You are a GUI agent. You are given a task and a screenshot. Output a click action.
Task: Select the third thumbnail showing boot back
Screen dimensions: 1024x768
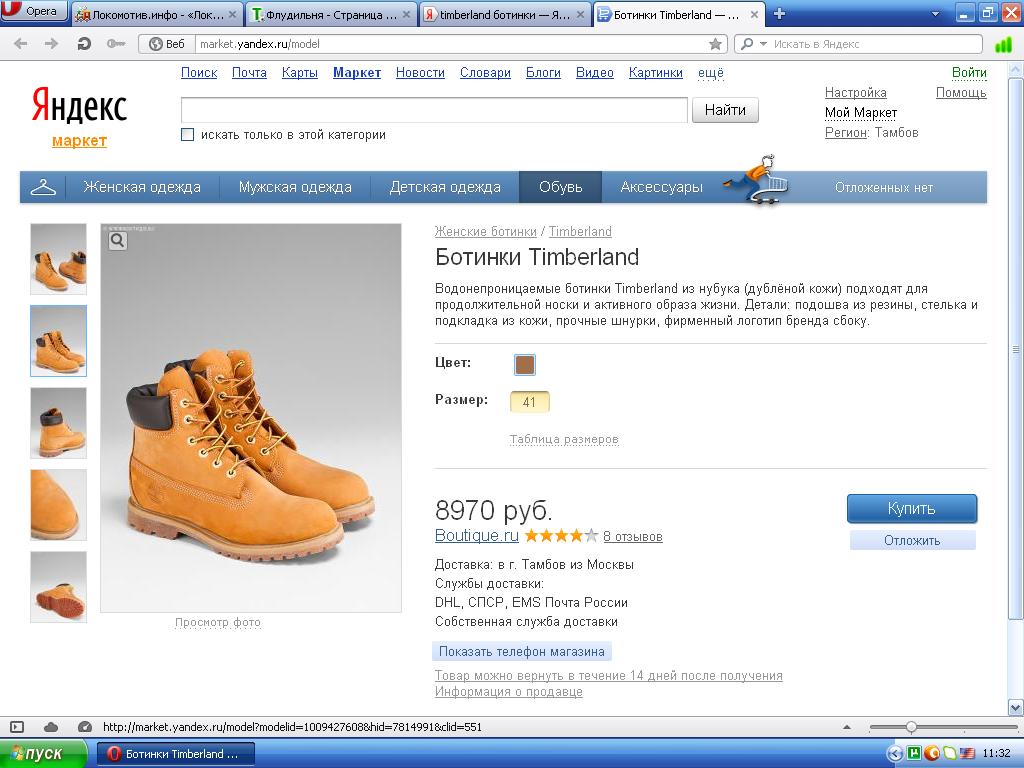click(58, 423)
